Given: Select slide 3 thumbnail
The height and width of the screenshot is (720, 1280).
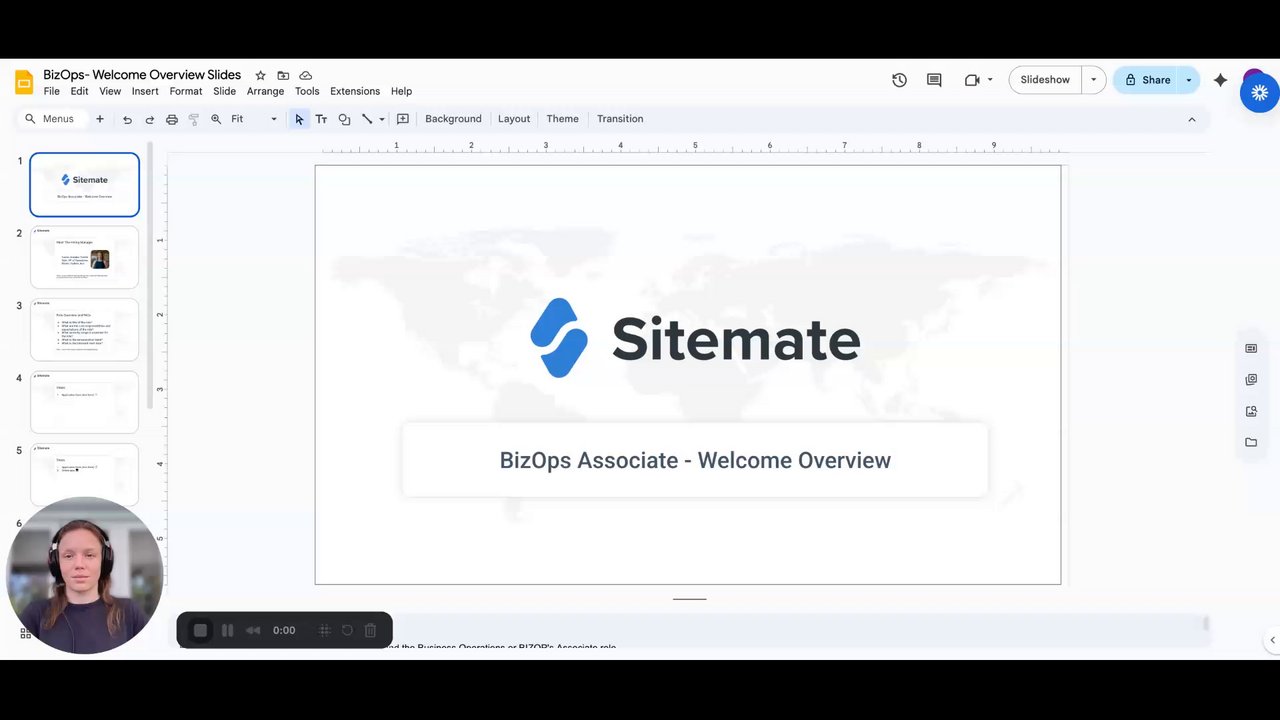Looking at the screenshot, I should [x=84, y=329].
